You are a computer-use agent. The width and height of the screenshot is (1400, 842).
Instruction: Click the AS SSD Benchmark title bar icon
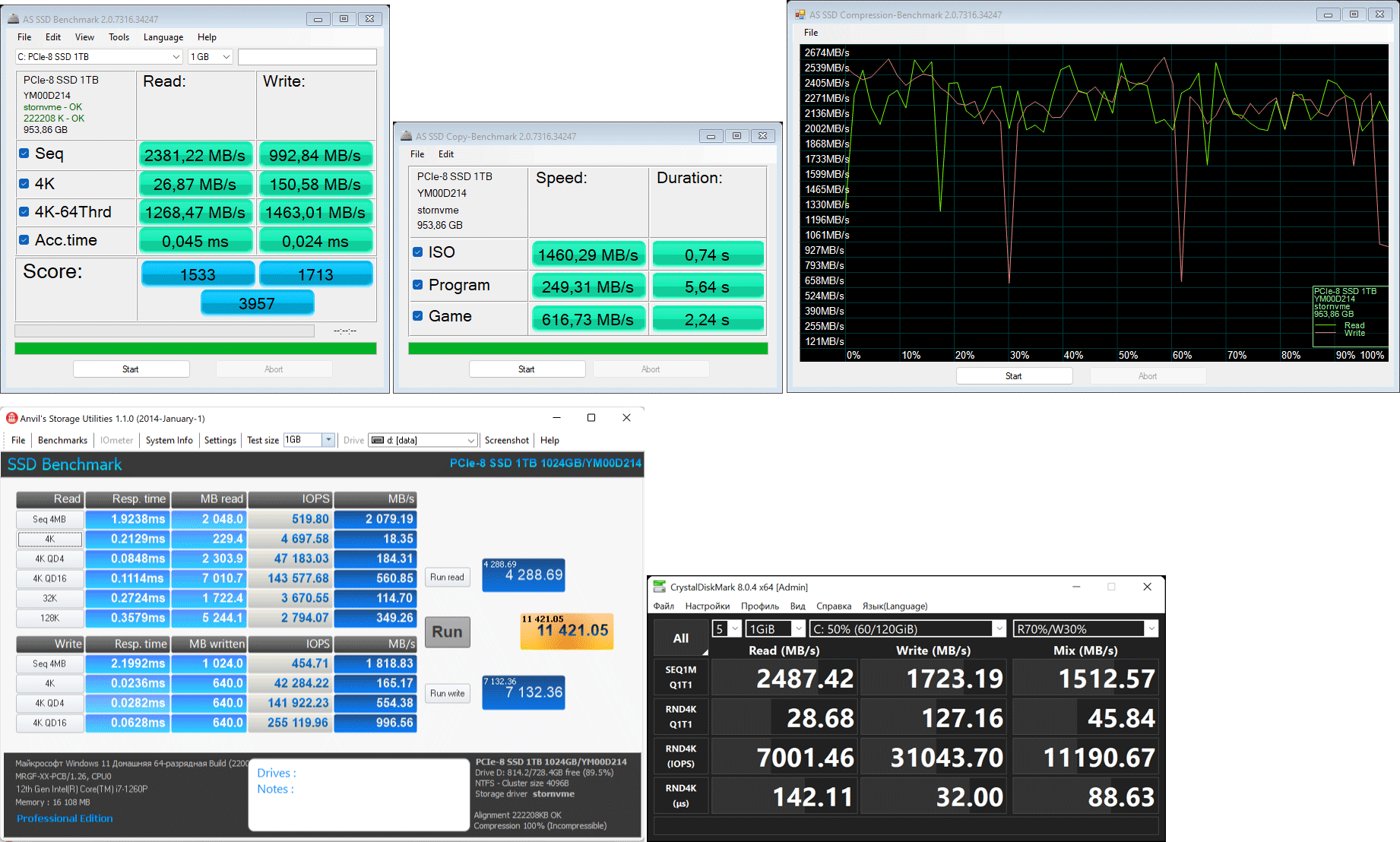[13, 19]
